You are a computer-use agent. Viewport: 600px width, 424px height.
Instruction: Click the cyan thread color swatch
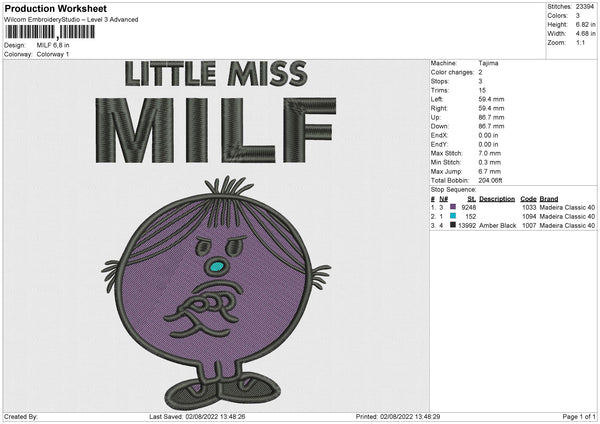point(453,216)
